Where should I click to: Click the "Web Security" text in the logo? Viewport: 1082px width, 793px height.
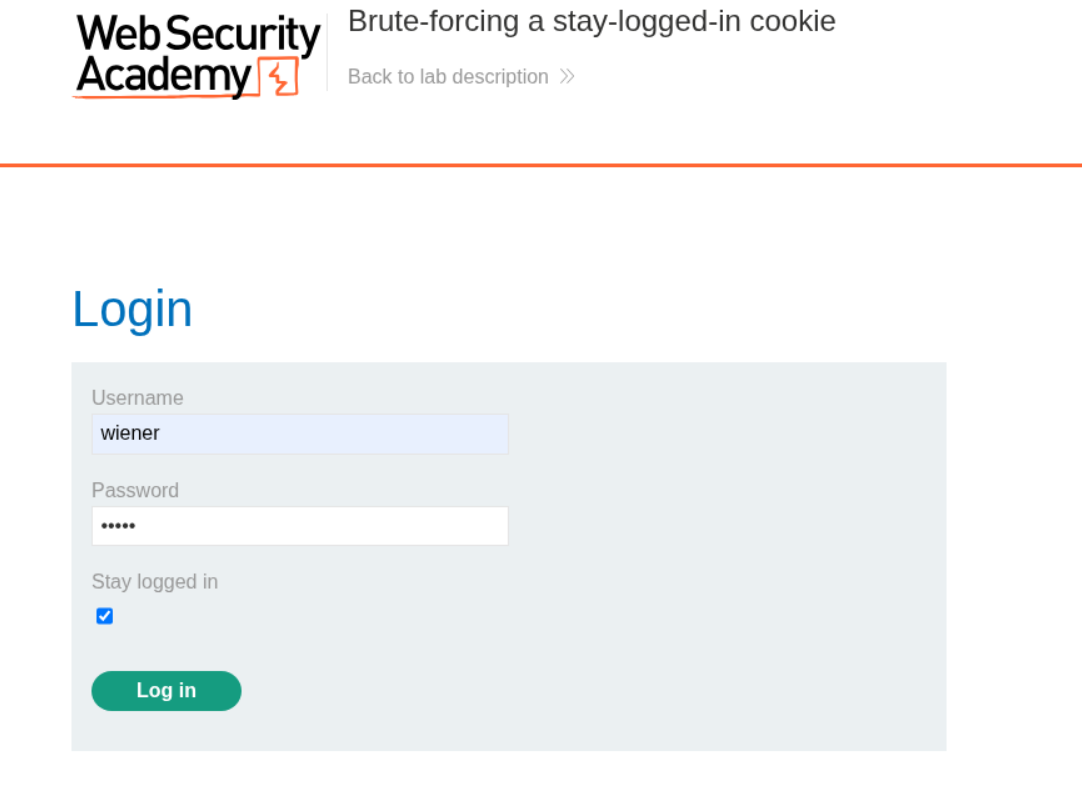click(x=198, y=34)
